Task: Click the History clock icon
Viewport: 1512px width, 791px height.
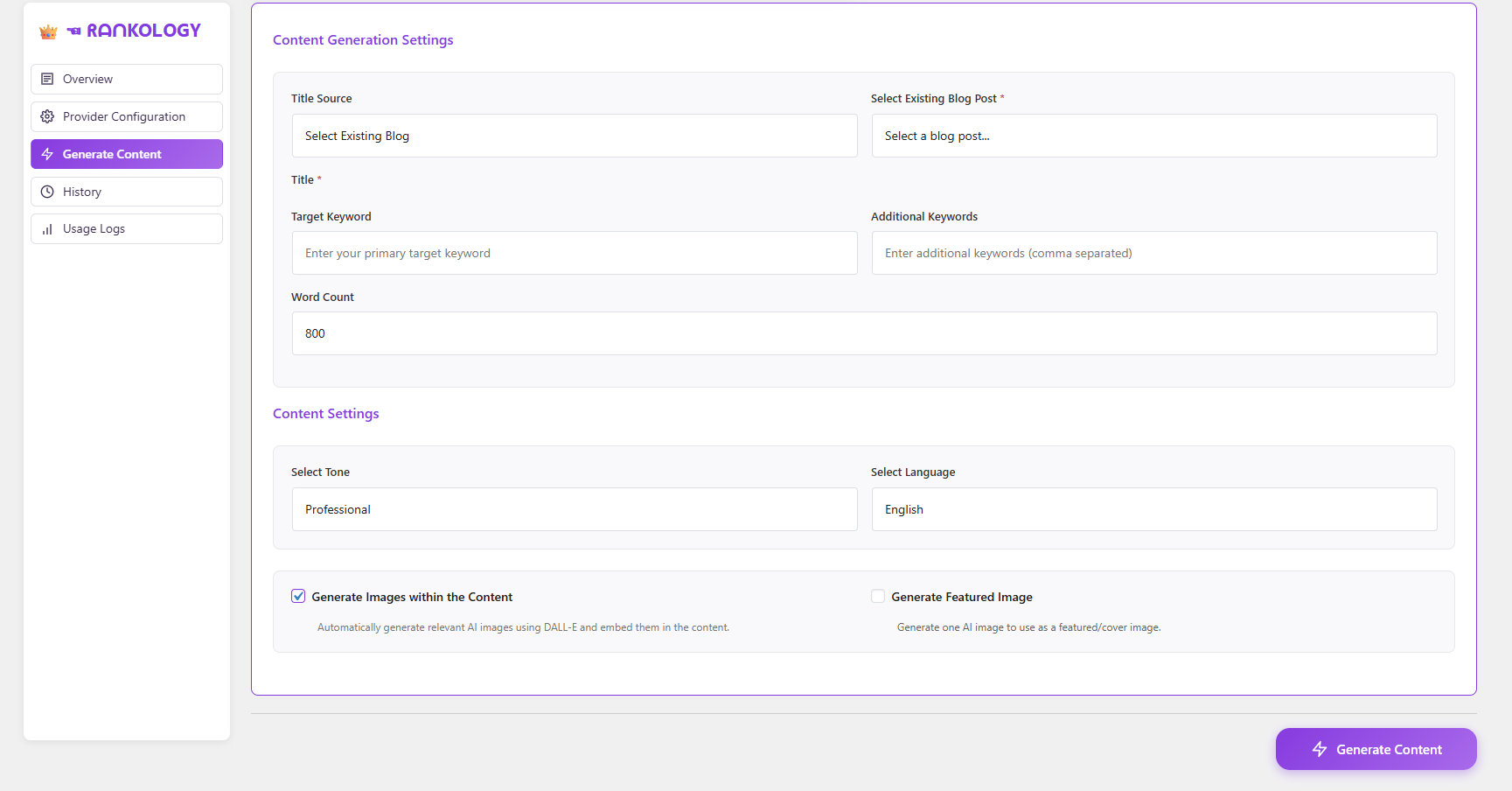Action: [x=47, y=192]
